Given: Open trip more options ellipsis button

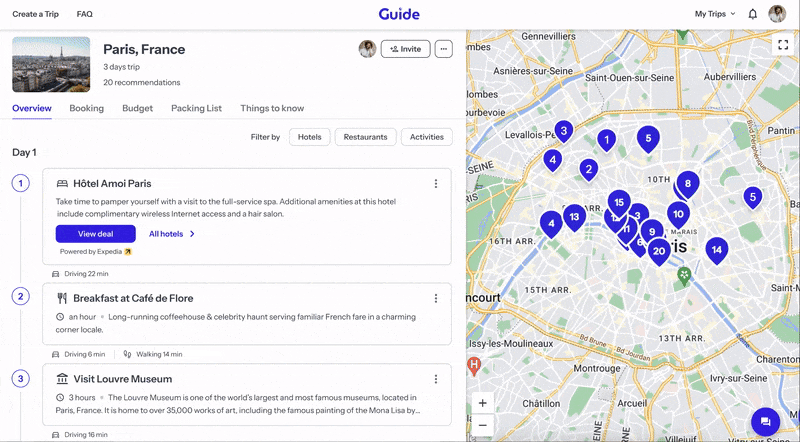Looking at the screenshot, I should 444,49.
